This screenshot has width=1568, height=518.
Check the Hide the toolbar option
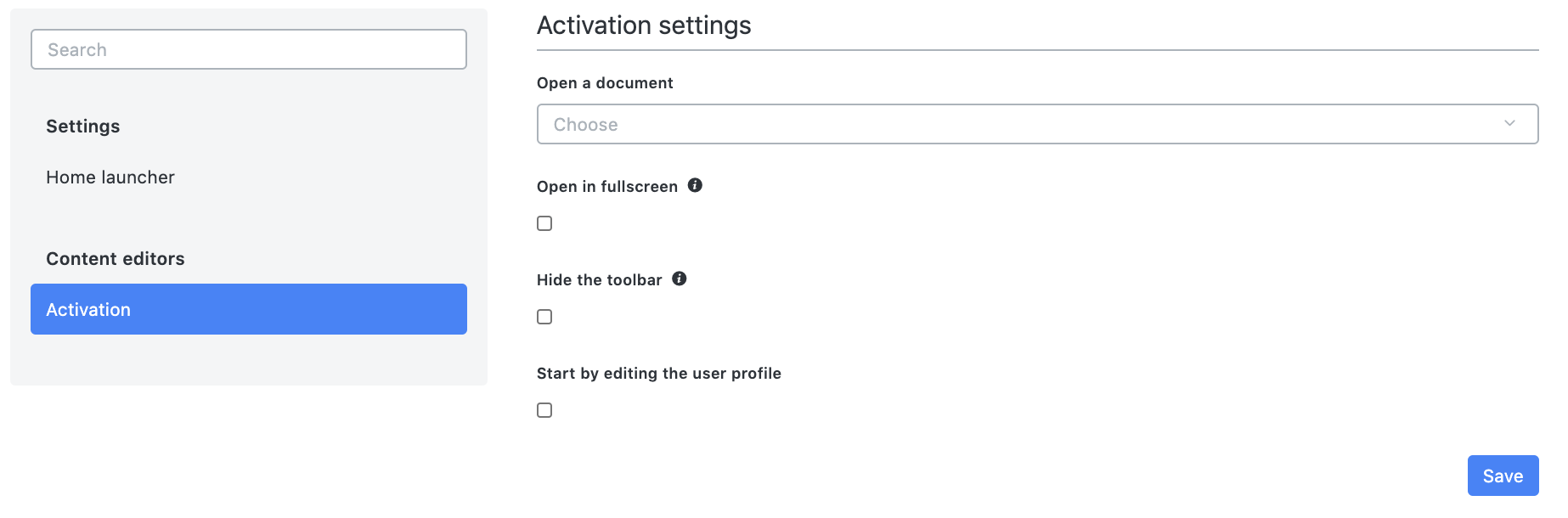pyautogui.click(x=544, y=316)
